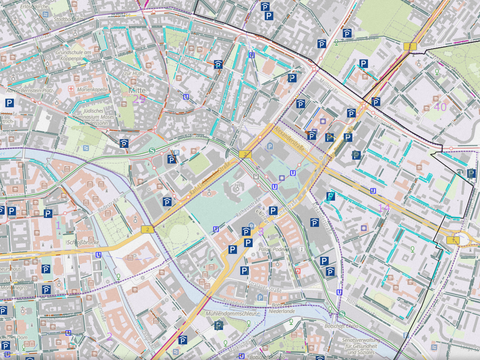480x360 pixels.
Task: Click the green pin icon southeast of zone 14
Action: coord(413,249)
